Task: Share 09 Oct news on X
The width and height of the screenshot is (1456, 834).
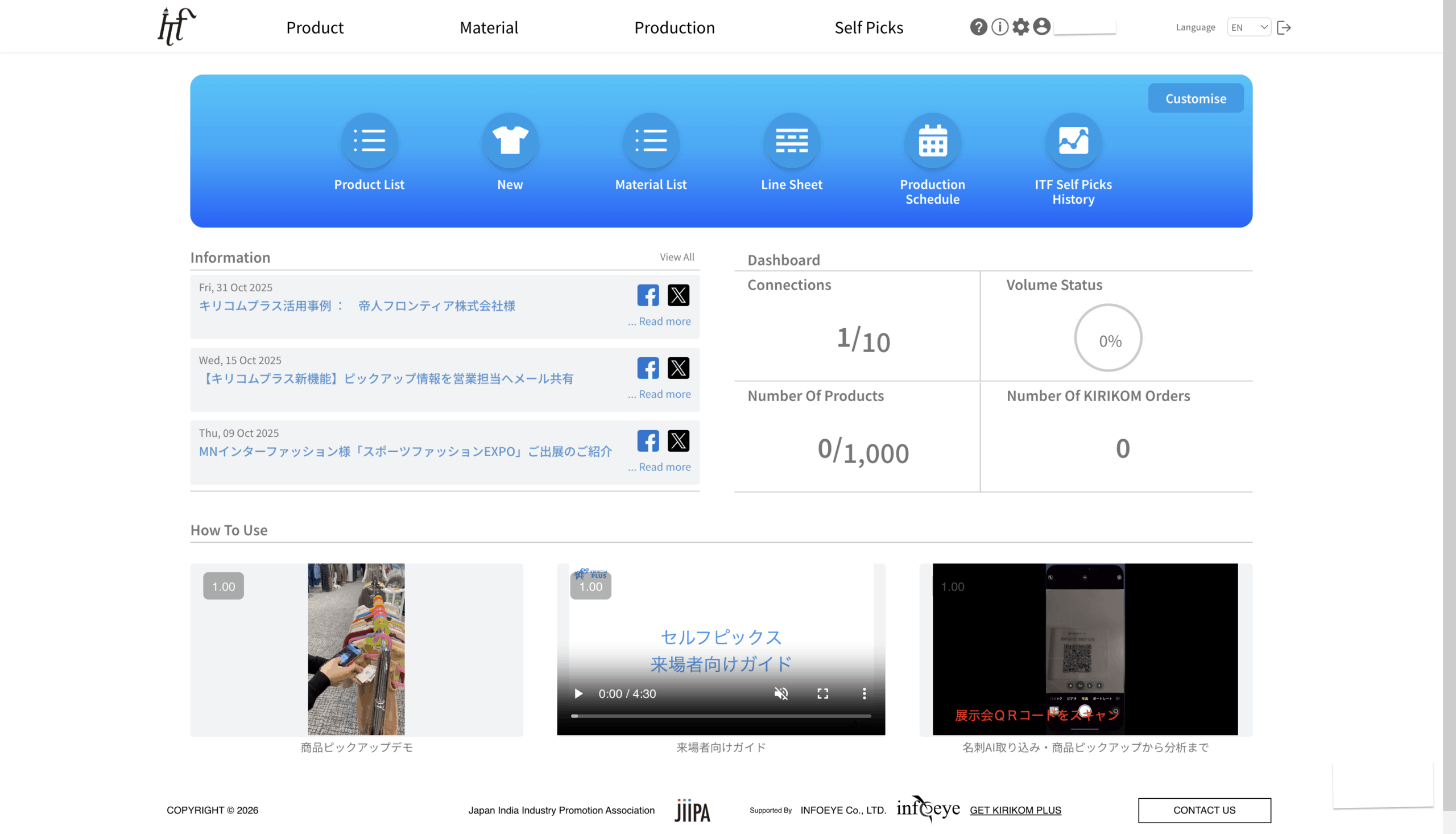Action: [x=678, y=440]
